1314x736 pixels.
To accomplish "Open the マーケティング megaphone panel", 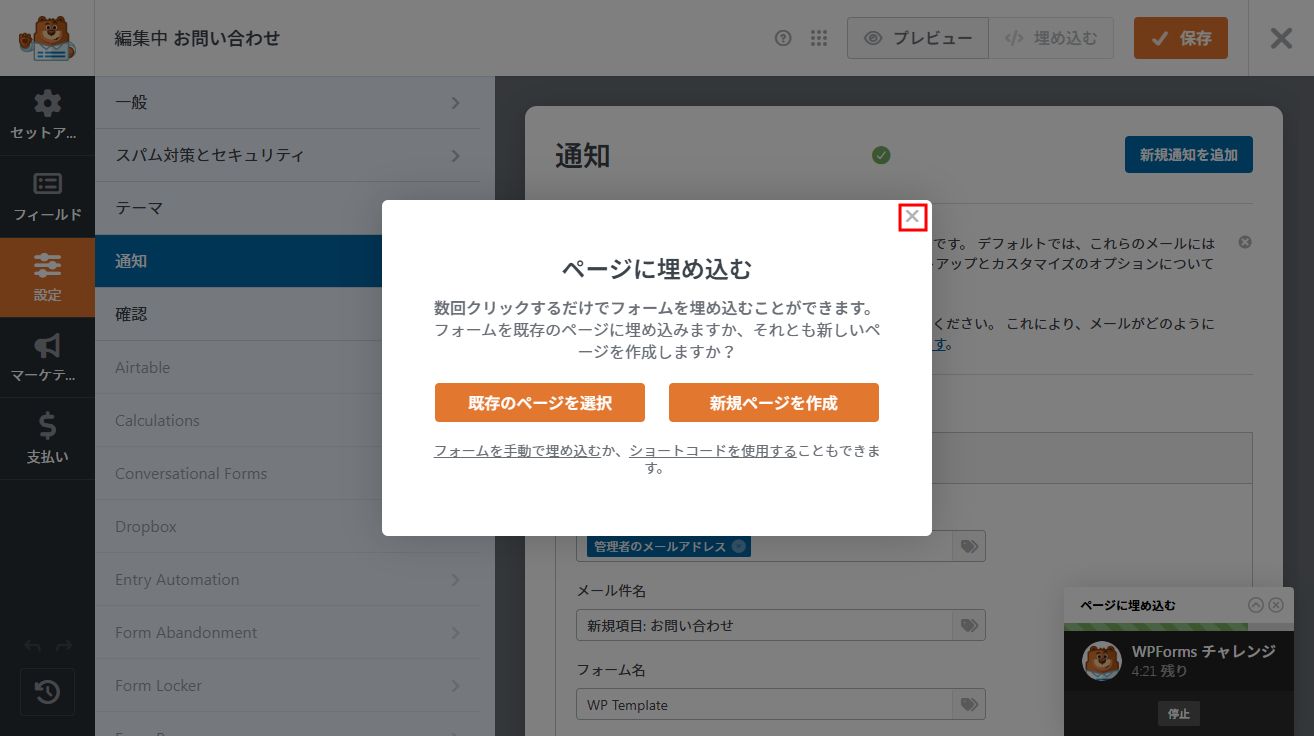I will coord(47,358).
